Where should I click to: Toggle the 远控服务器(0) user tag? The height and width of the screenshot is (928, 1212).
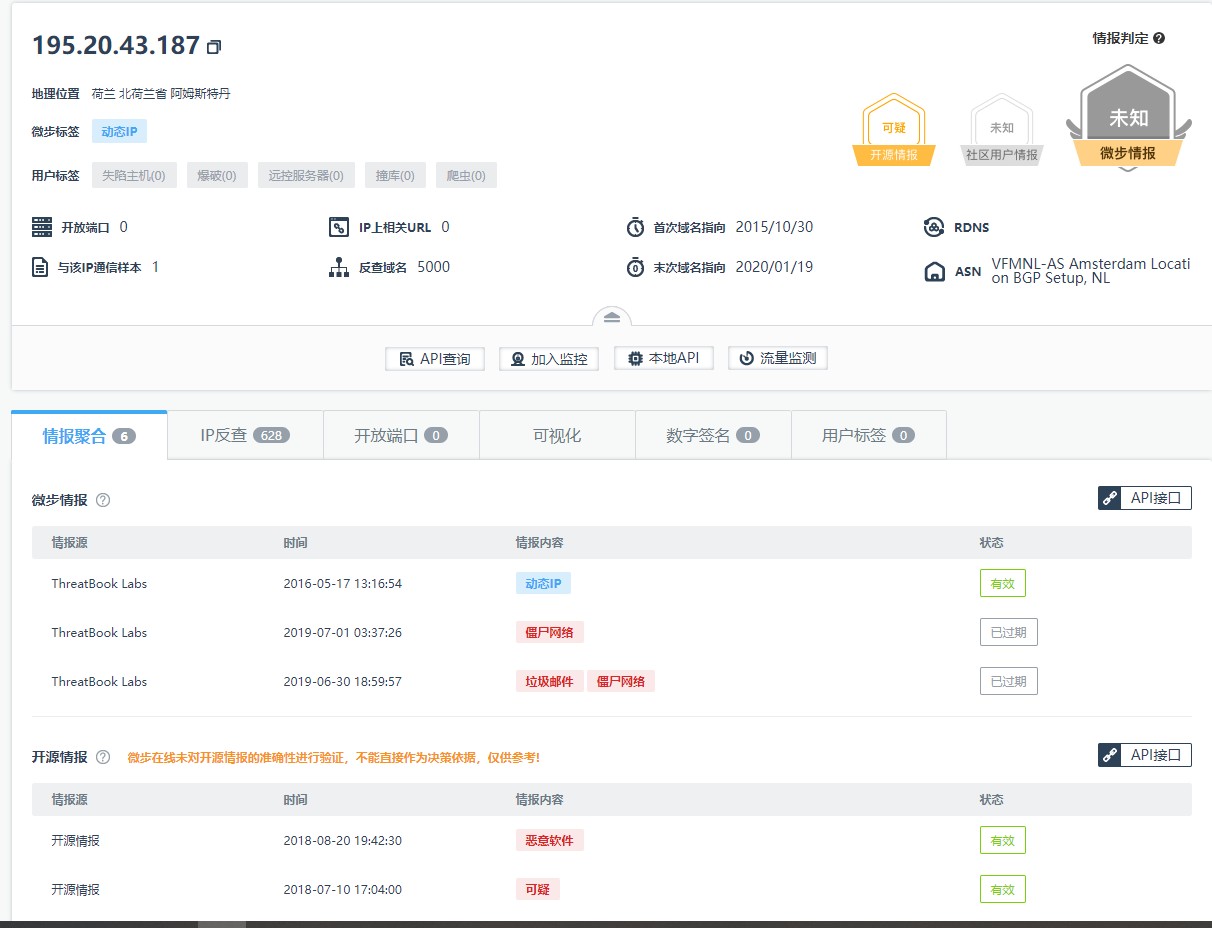tap(306, 176)
